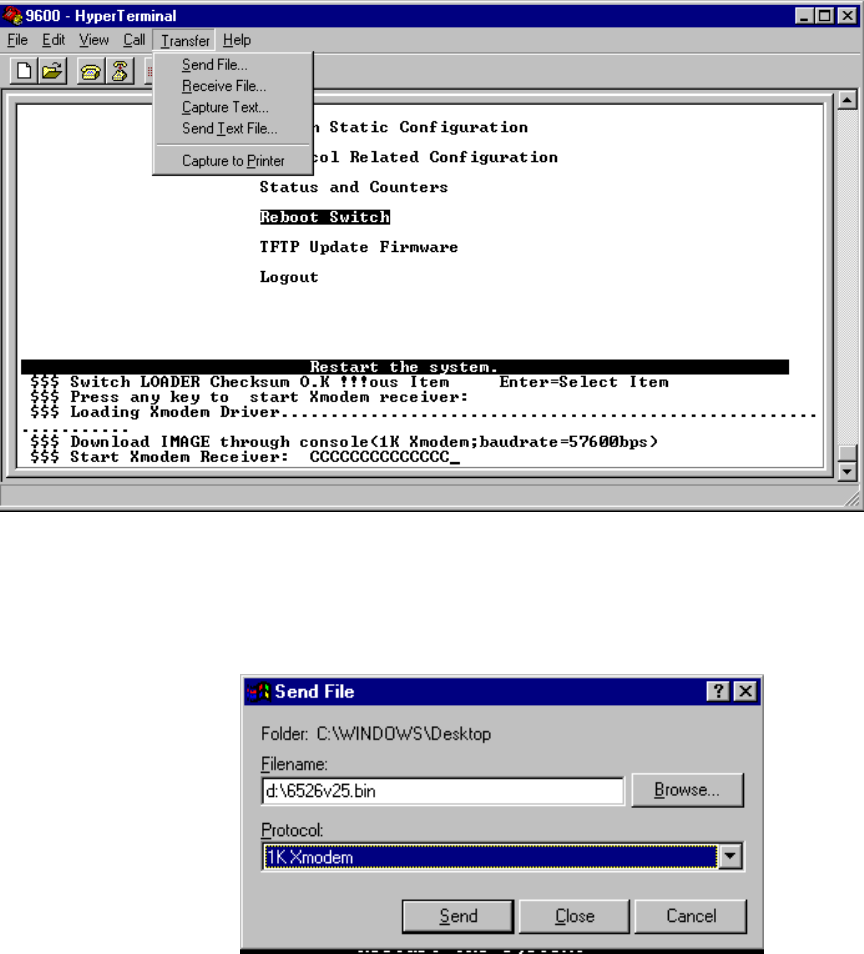Click the Folder: C:\WINDOWS\Desktop label

coord(375,734)
